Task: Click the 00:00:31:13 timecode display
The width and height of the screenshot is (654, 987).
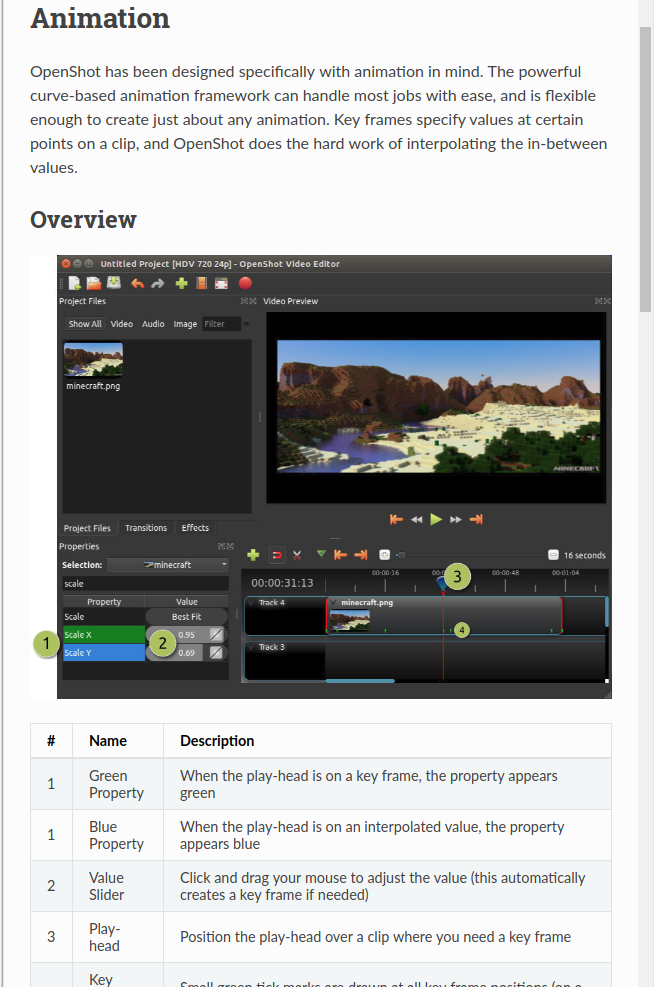Action: pyautogui.click(x=282, y=583)
